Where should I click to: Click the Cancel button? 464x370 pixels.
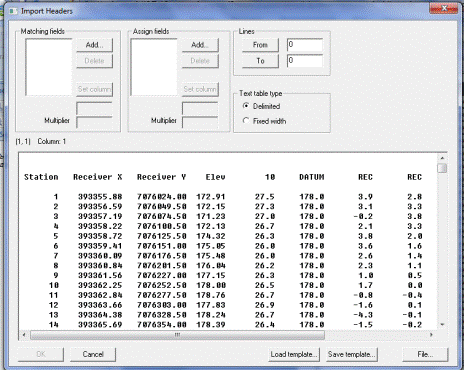(x=93, y=354)
